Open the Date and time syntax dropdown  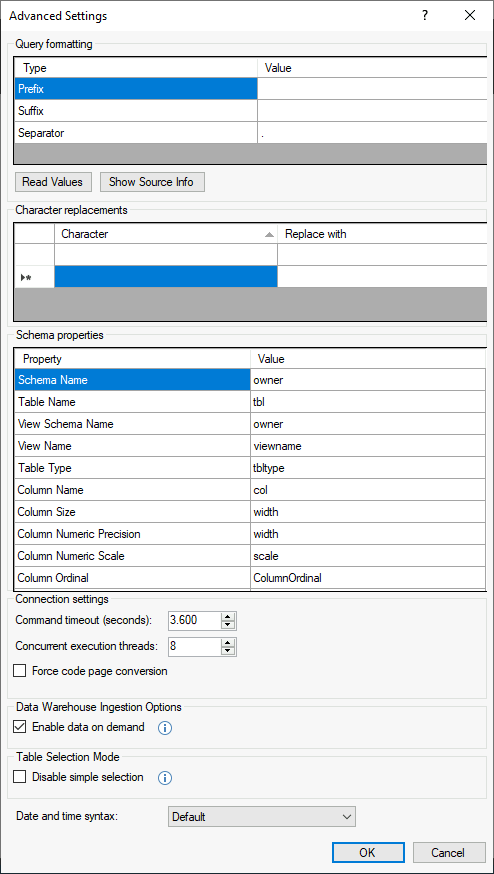[x=261, y=817]
